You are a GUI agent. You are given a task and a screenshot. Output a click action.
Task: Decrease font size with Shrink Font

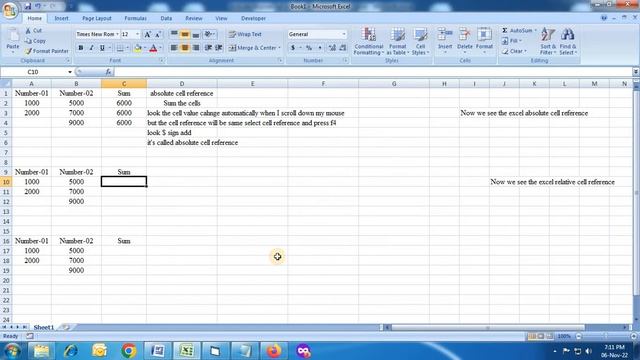click(158, 34)
